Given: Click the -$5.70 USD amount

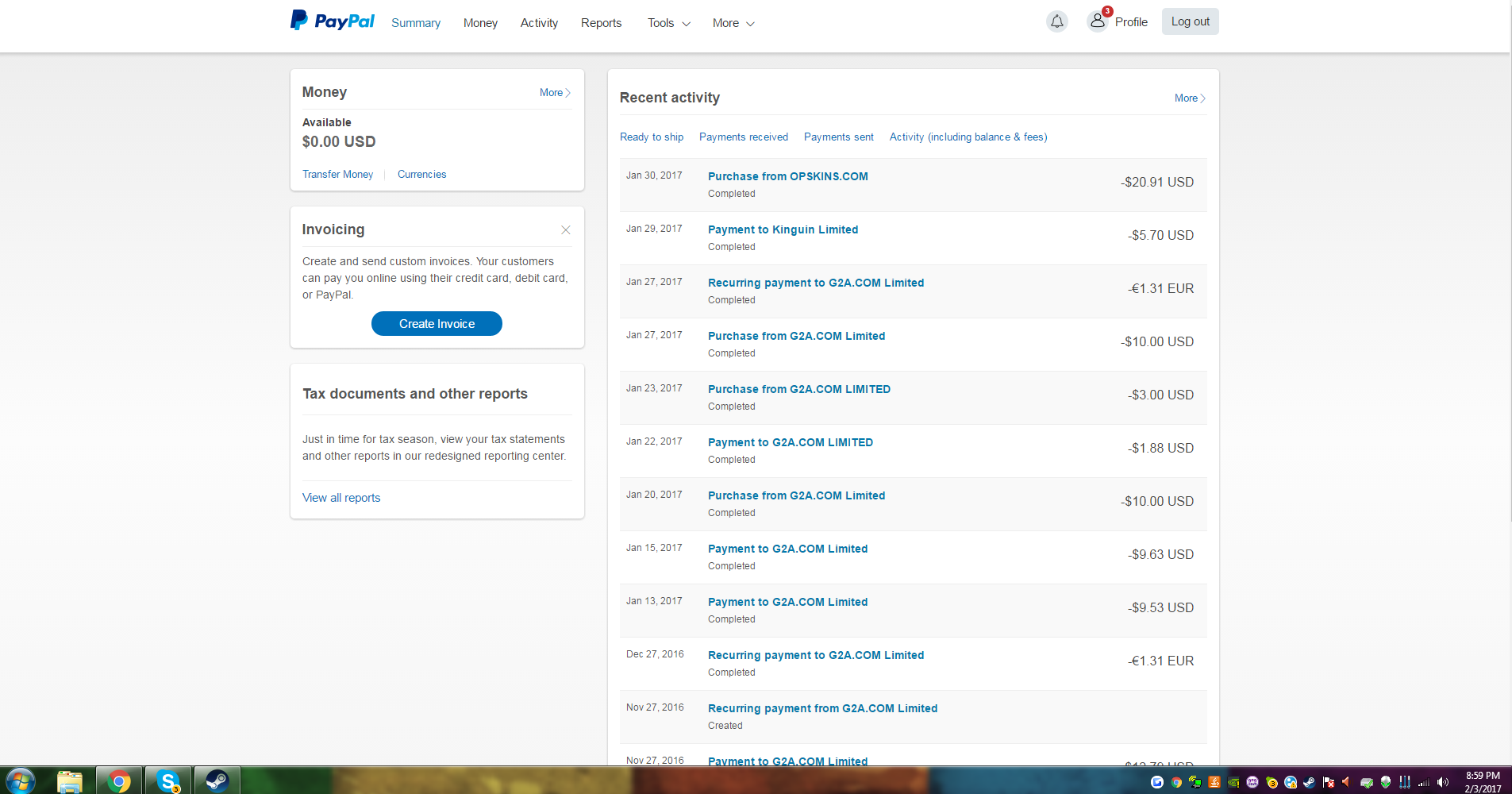Looking at the screenshot, I should (x=1160, y=236).
